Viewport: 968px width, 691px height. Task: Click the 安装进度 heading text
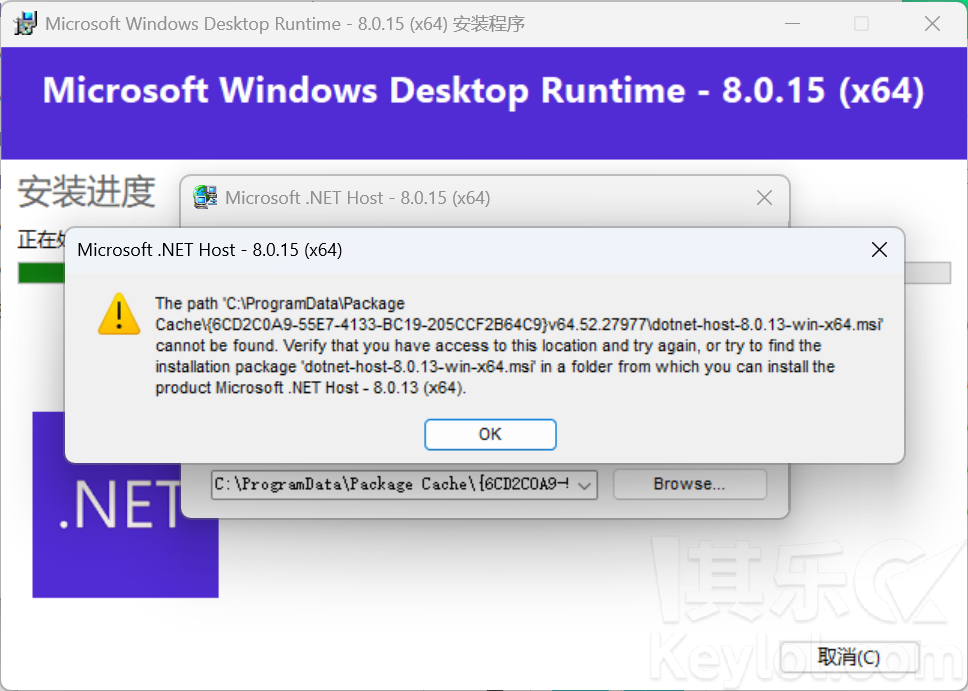point(86,191)
